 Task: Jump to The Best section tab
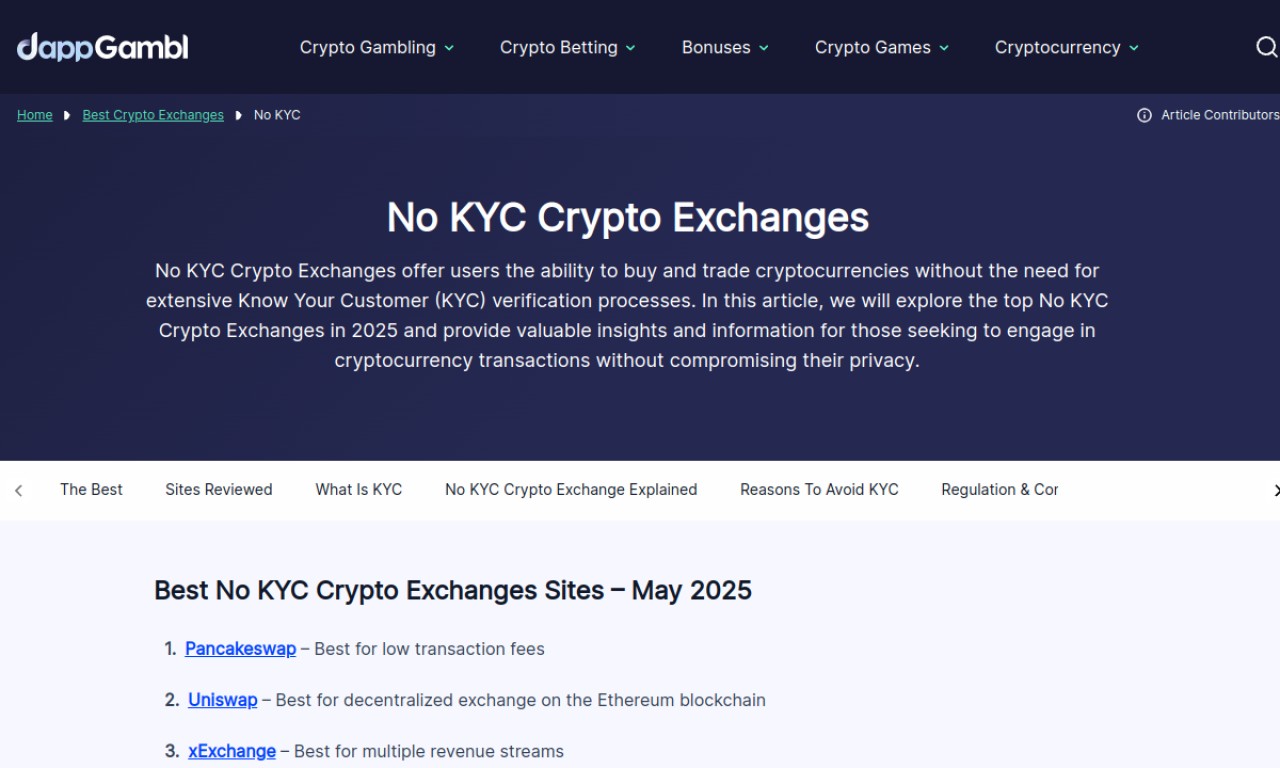tap(91, 489)
